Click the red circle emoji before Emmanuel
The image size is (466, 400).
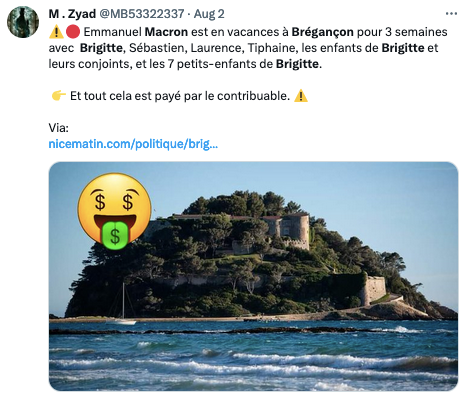pos(73,32)
